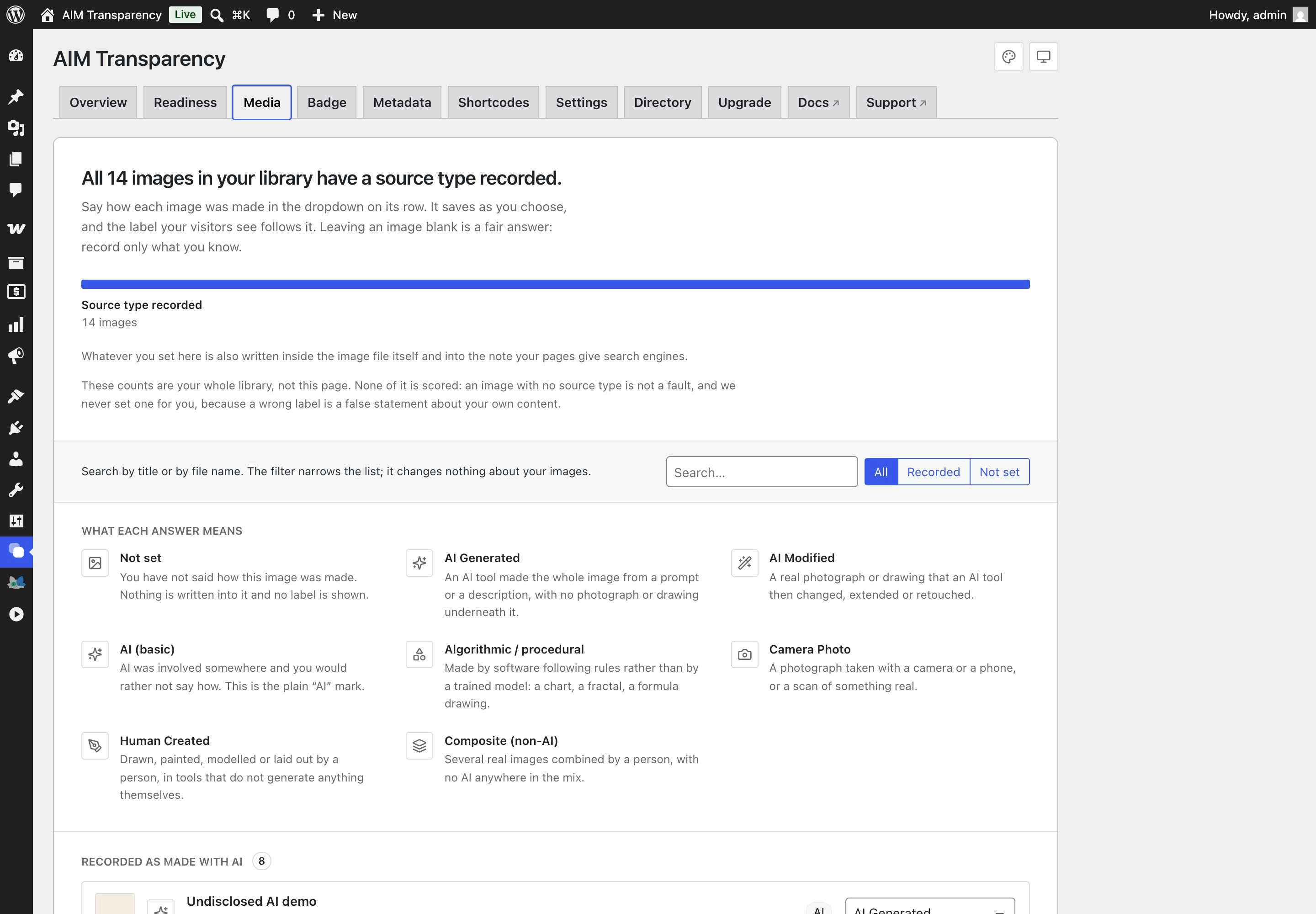The height and width of the screenshot is (914, 1316).
Task: Filter the list to Not set images
Action: click(x=999, y=472)
